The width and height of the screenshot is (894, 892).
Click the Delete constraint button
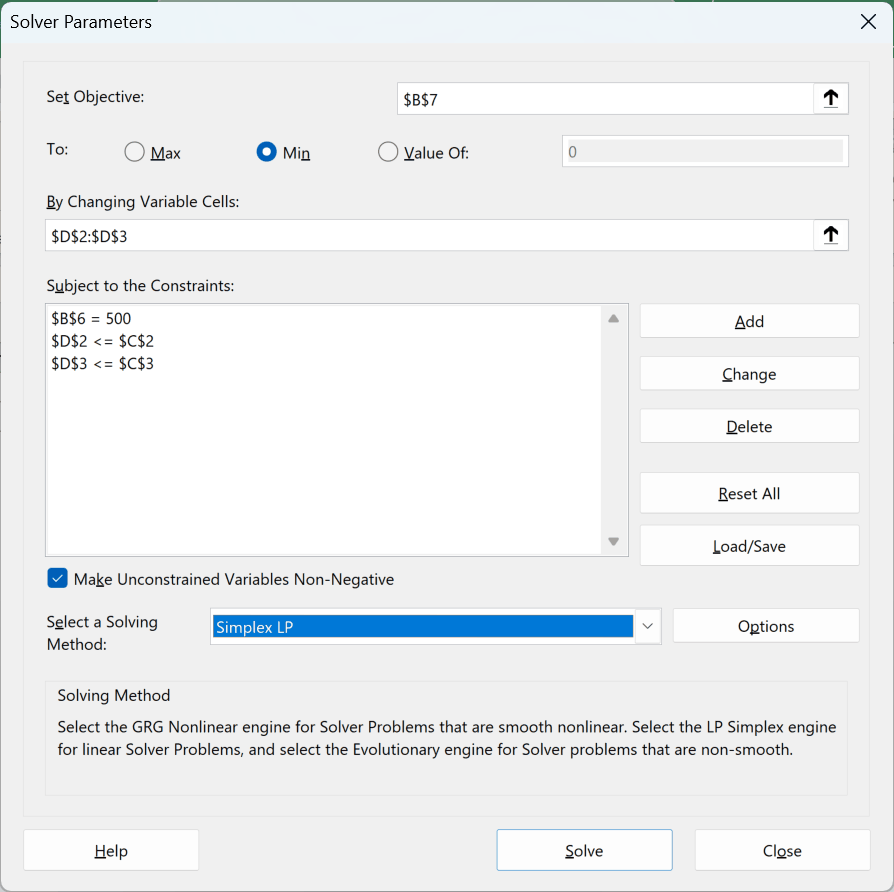[749, 426]
